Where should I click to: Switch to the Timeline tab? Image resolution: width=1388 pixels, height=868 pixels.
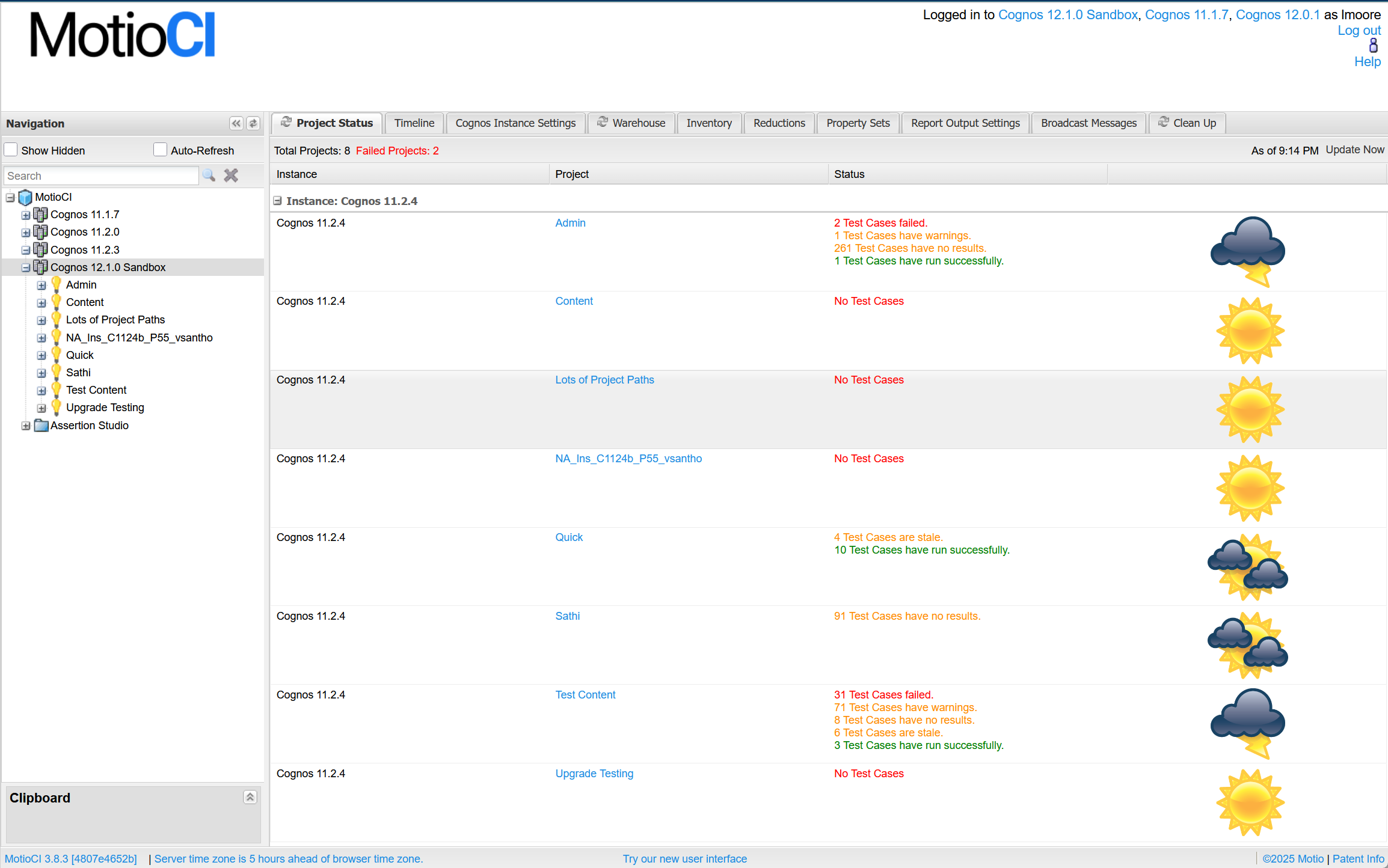coord(414,123)
